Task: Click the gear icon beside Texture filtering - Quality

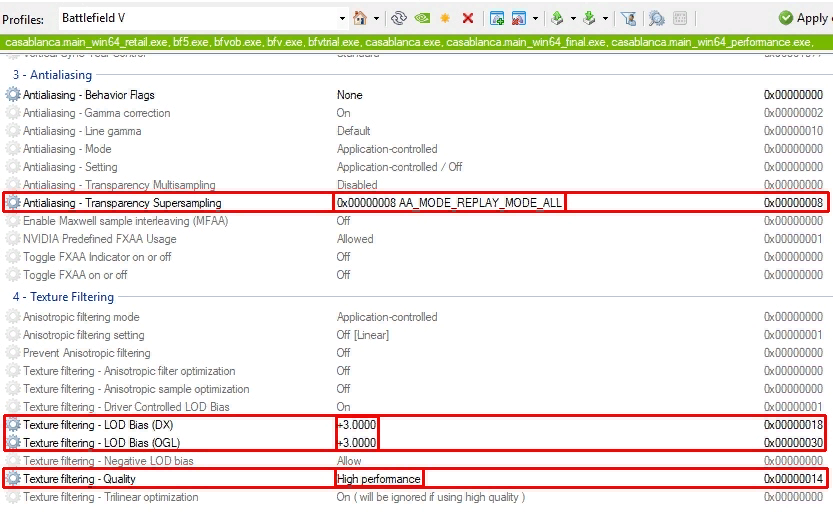Action: 13,479
